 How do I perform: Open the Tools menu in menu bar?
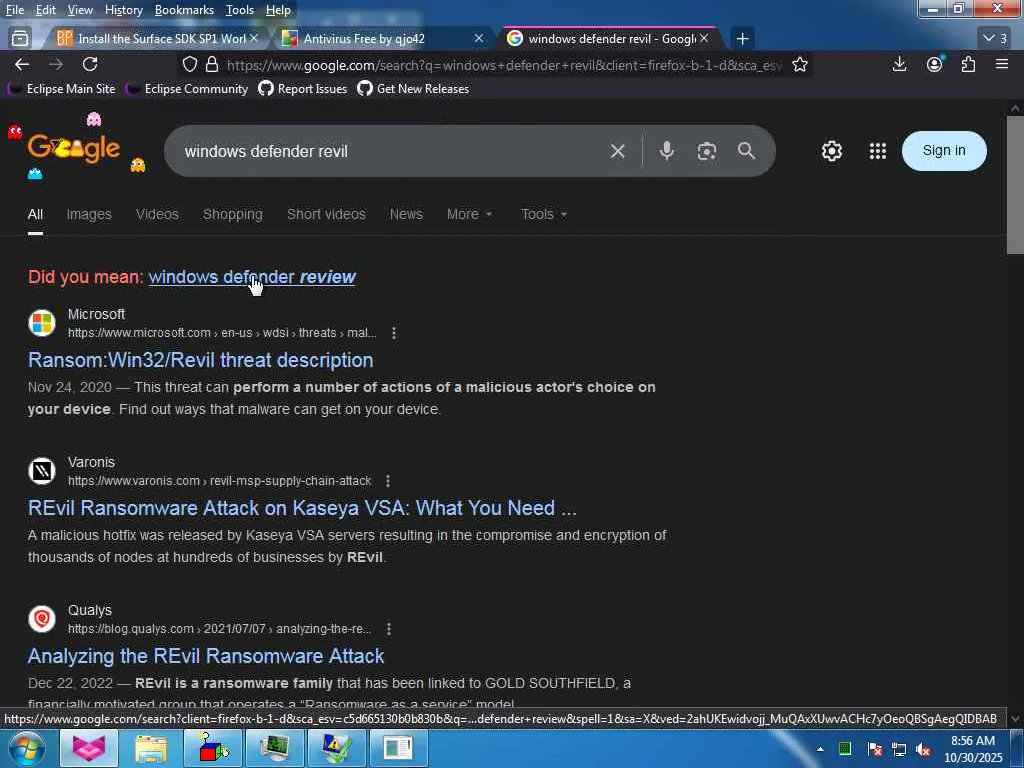240,10
